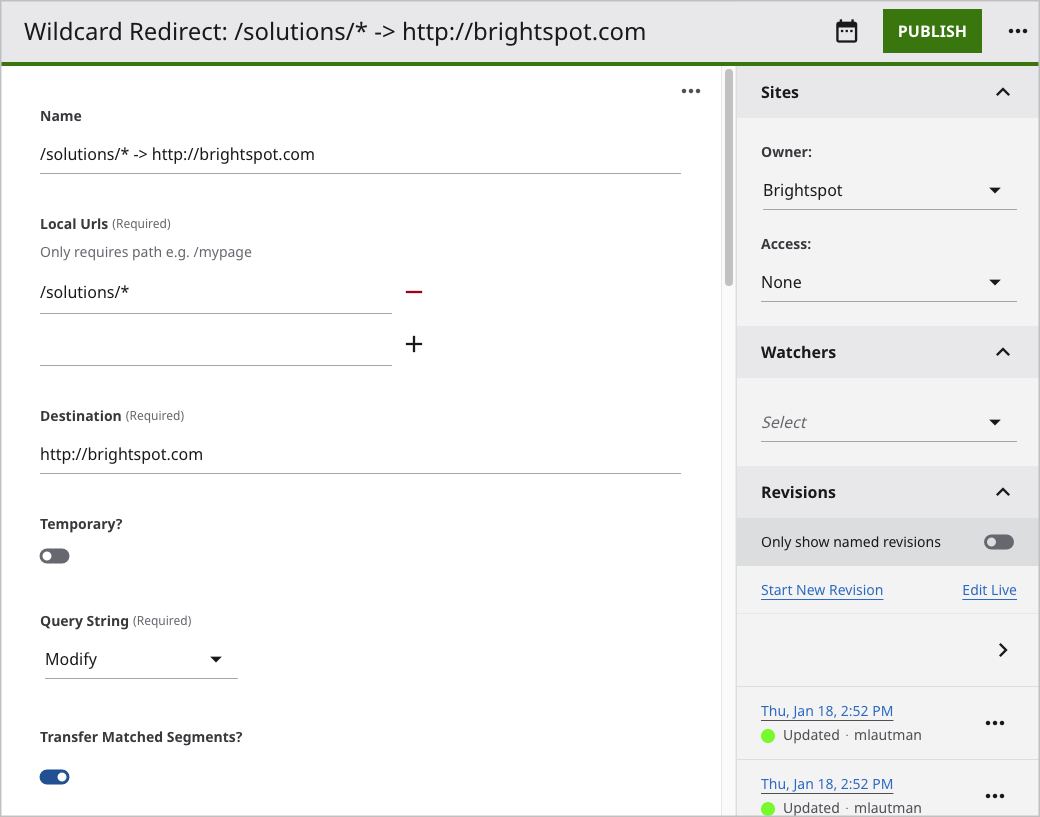This screenshot has width=1040, height=817.
Task: Open the second Thu, Jan 18, 2:52 PM revision
Action: tap(826, 784)
